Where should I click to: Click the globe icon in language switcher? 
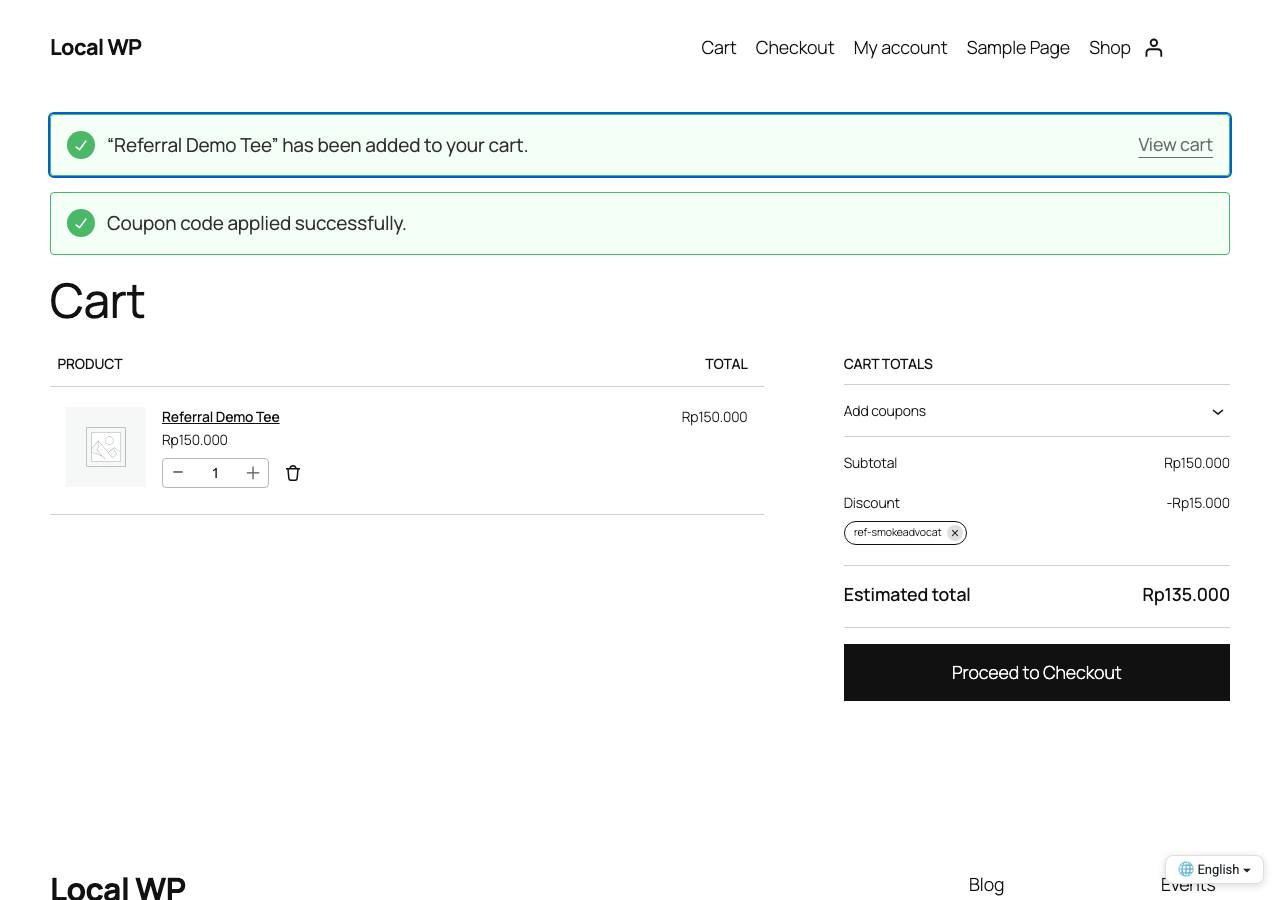(x=1186, y=869)
